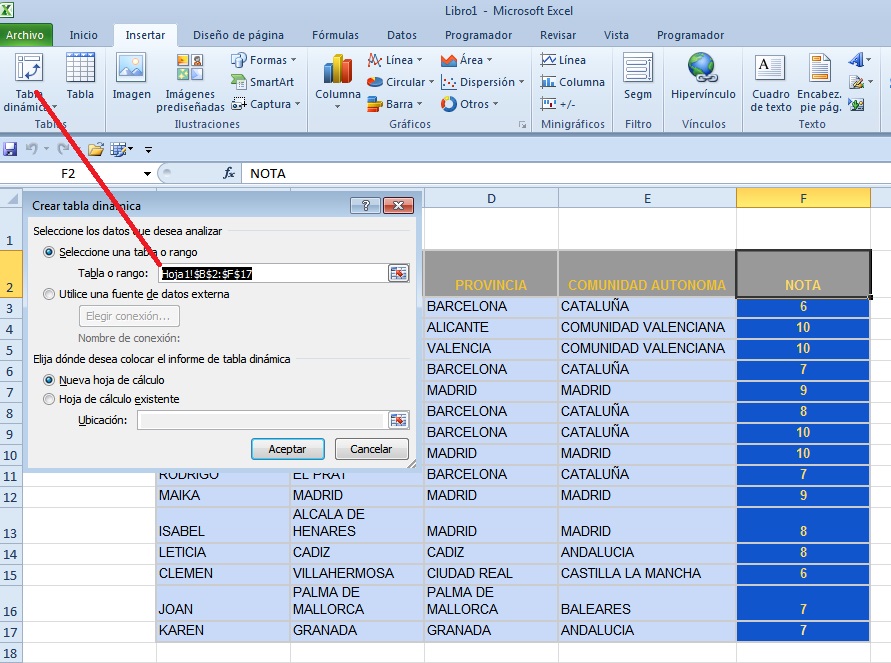Screen dimensions: 891x663
Task: Insert a +/- win-loss sparkline
Action: tap(558, 104)
